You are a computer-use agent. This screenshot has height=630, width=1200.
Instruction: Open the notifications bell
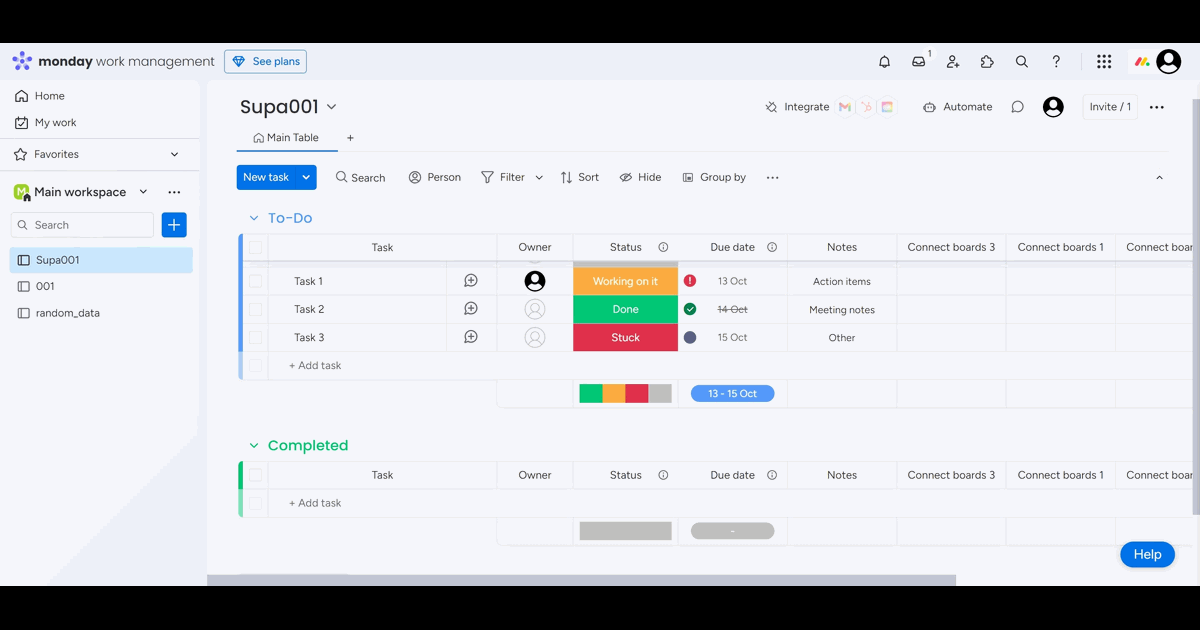point(884,62)
